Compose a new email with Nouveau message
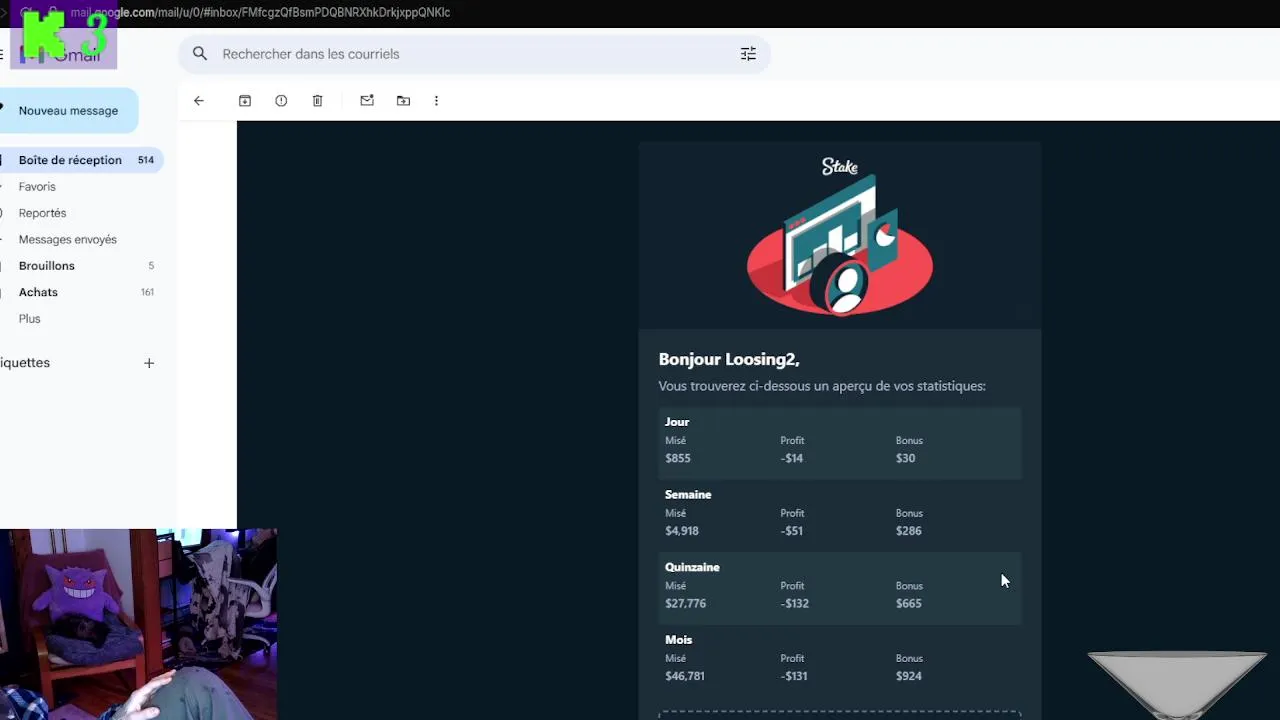This screenshot has width=1280, height=720. click(68, 111)
